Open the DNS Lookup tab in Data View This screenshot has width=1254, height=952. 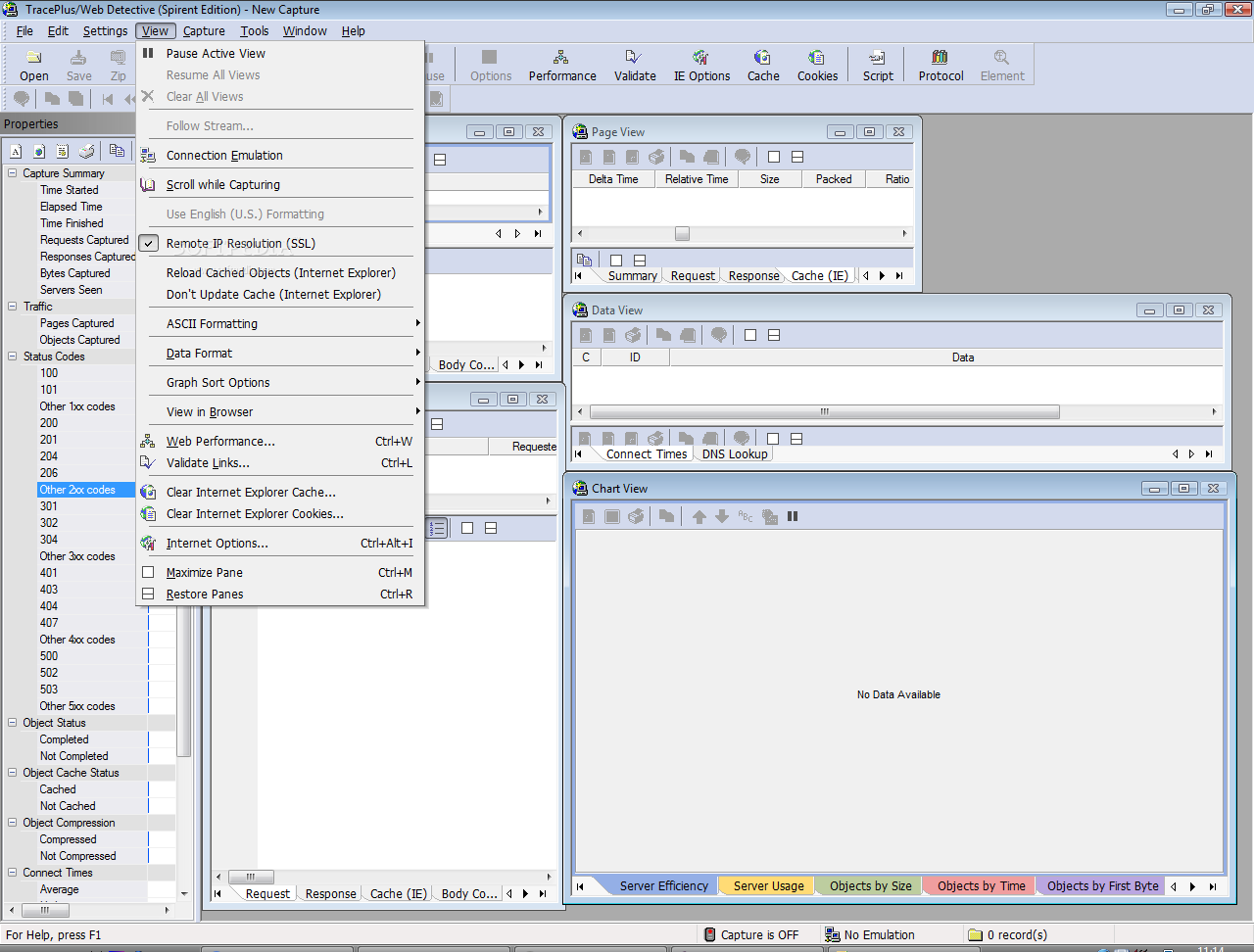735,453
